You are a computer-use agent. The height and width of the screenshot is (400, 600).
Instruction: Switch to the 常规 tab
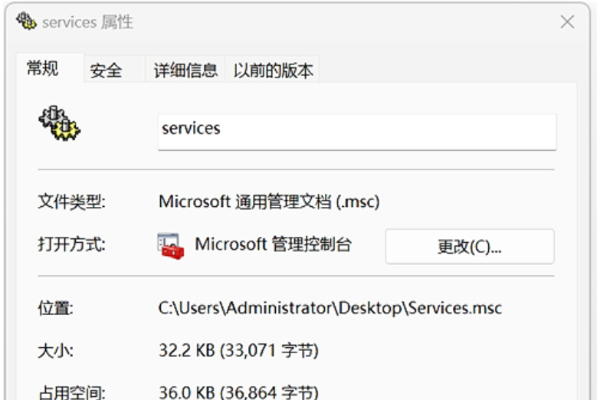[x=42, y=69]
